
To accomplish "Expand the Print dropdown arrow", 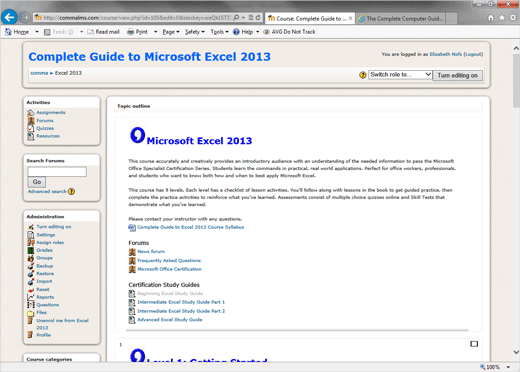I will click(155, 32).
